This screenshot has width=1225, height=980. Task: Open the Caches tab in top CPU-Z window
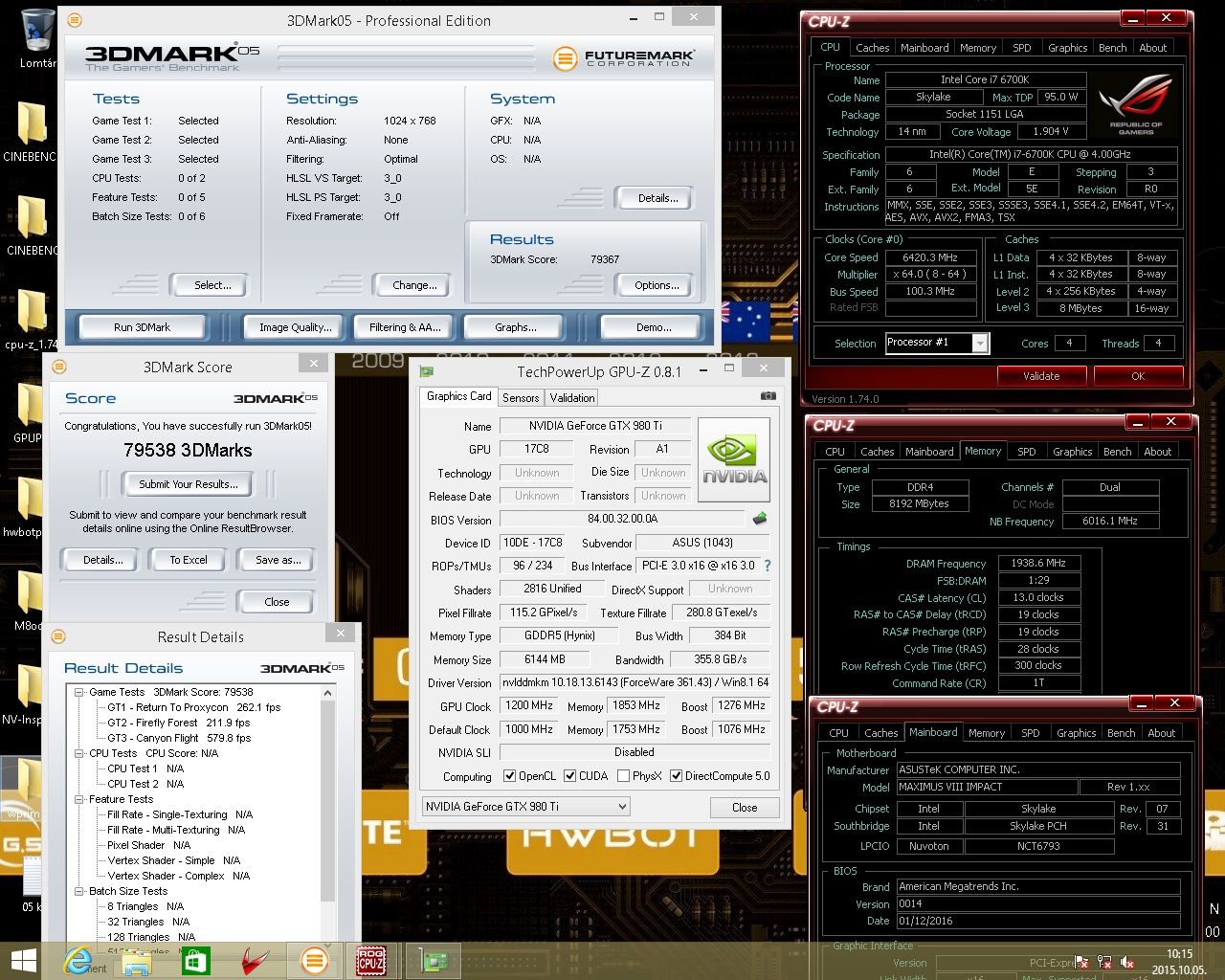pyautogui.click(x=872, y=47)
